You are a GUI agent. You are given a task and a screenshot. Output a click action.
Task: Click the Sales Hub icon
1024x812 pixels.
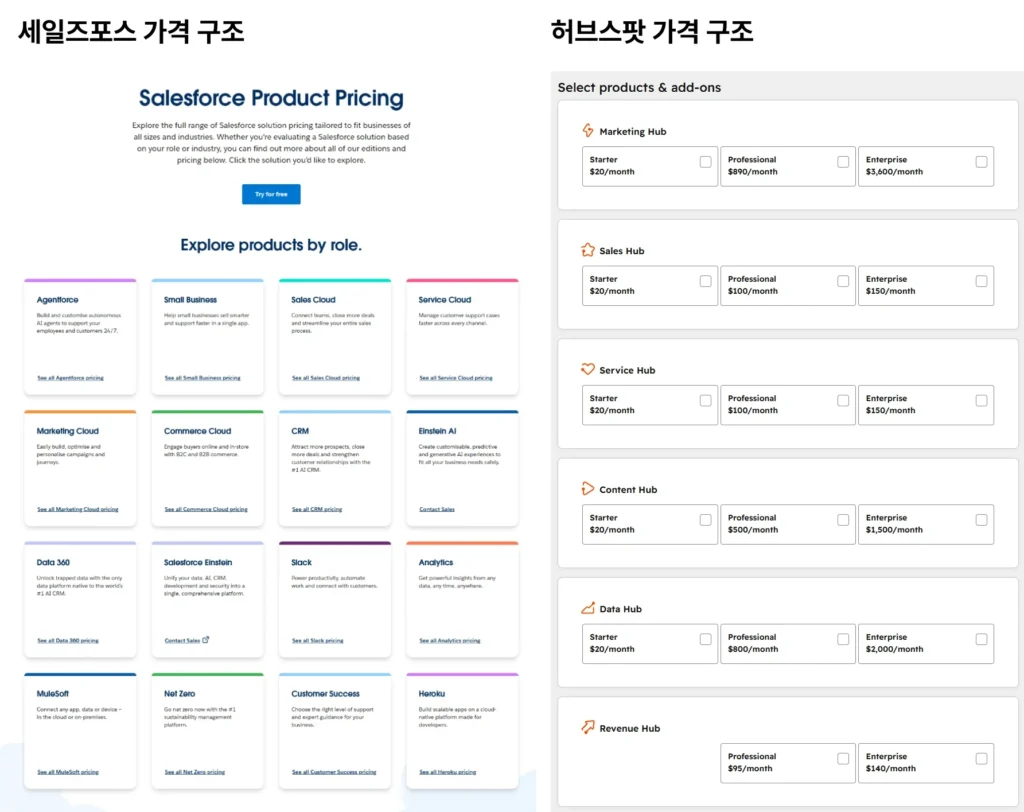[588, 250]
